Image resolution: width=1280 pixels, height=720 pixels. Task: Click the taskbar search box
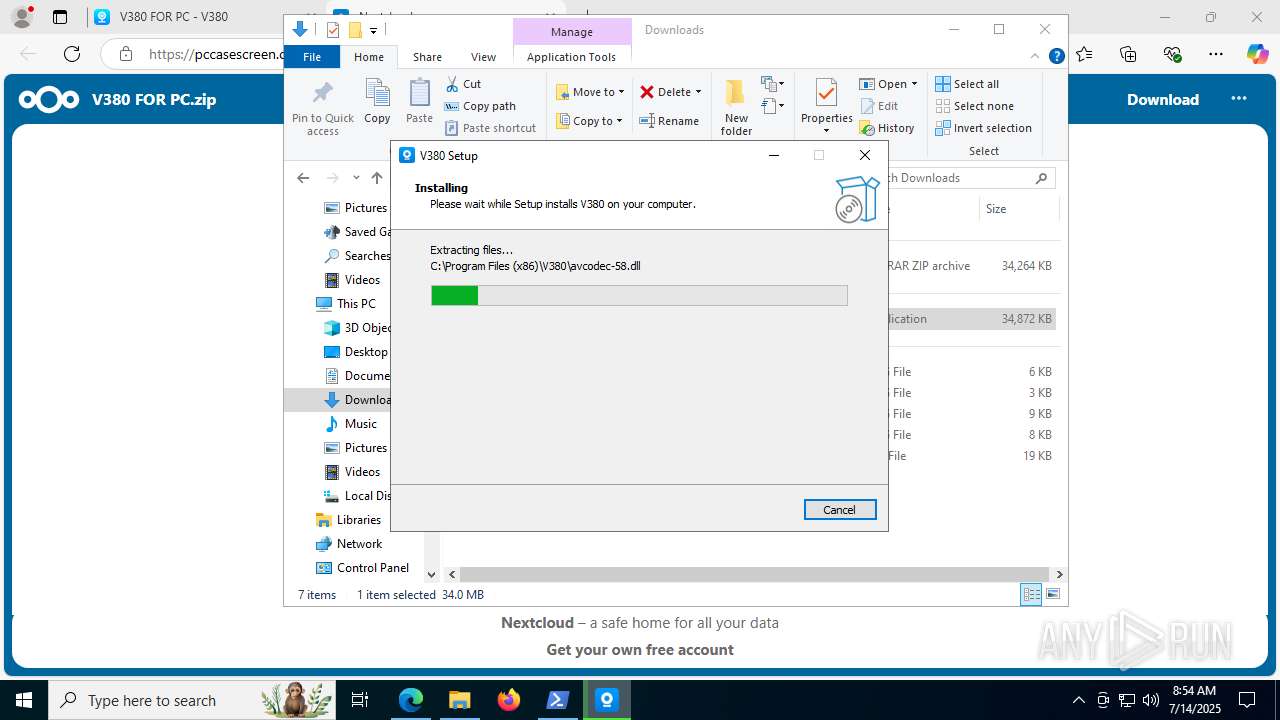(192, 700)
